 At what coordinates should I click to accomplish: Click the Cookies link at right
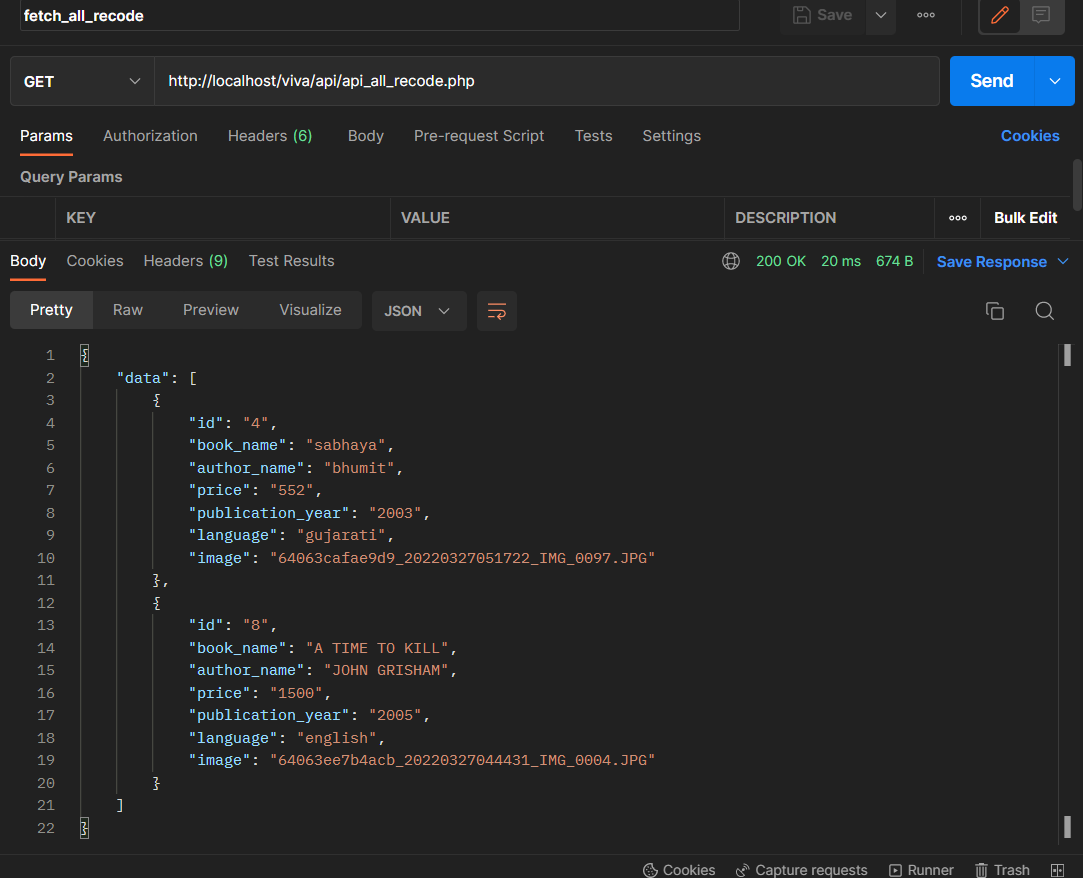[1030, 136]
